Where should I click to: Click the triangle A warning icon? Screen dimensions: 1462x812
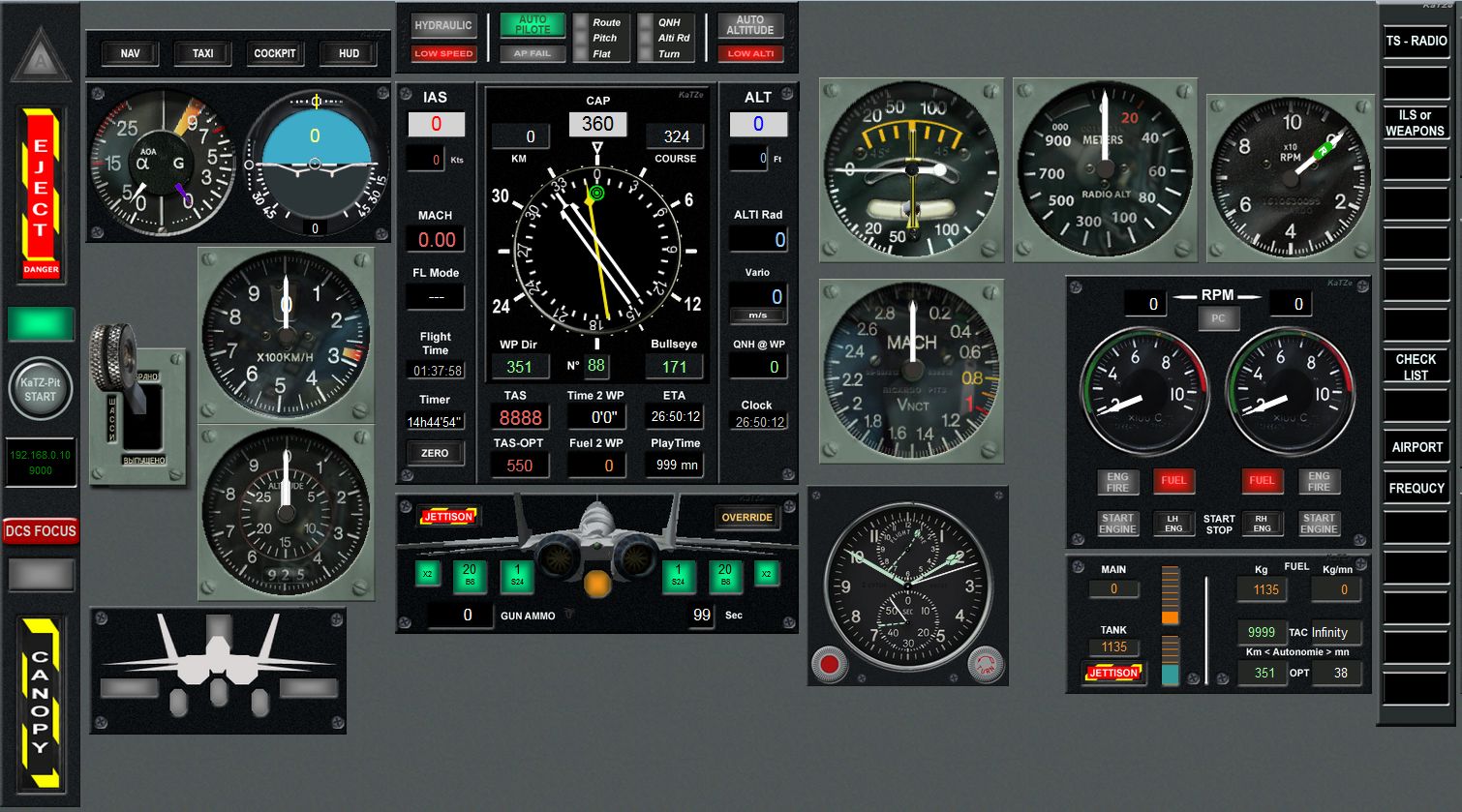point(41,56)
